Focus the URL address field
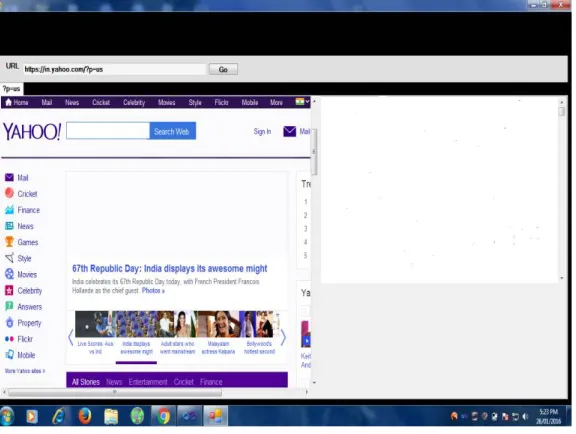 pyautogui.click(x=115, y=69)
